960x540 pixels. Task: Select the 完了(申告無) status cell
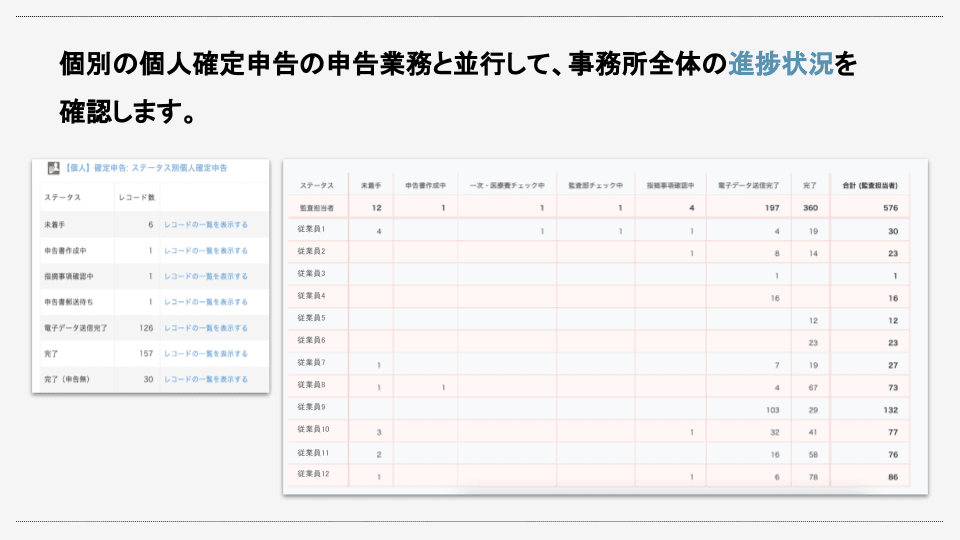pos(67,379)
